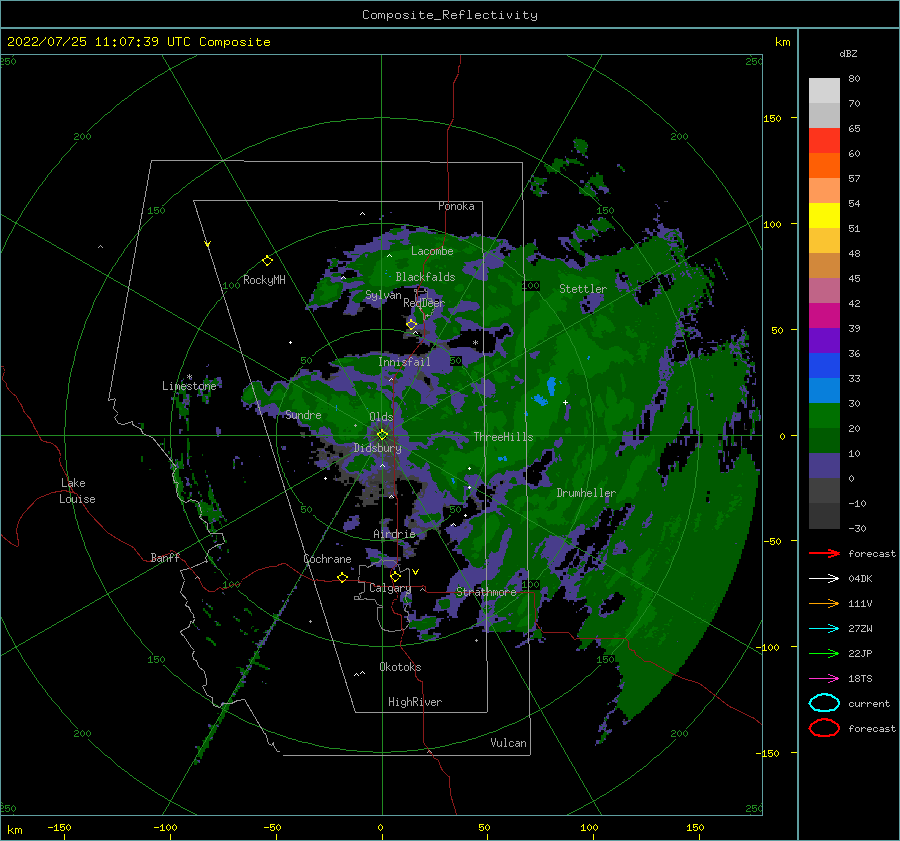
Task: Click the Strathmore label
Action: click(486, 592)
